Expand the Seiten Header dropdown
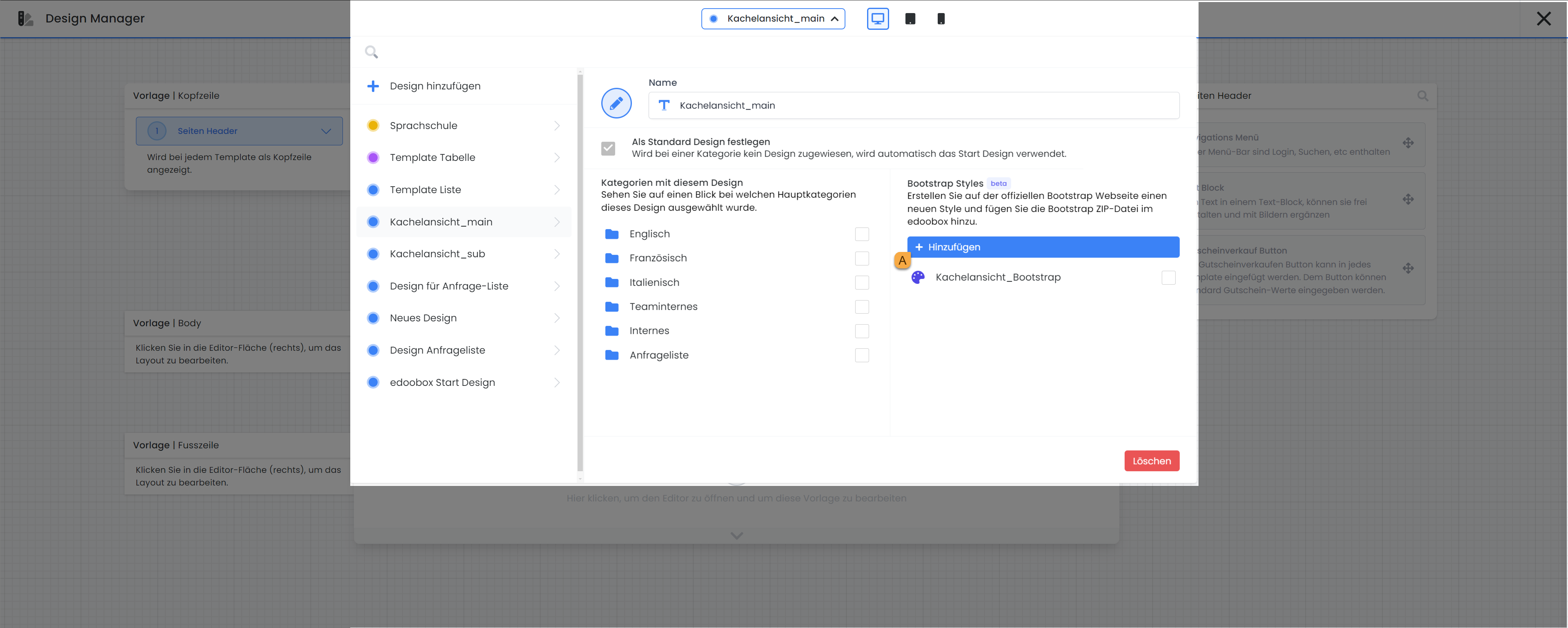 tap(326, 131)
